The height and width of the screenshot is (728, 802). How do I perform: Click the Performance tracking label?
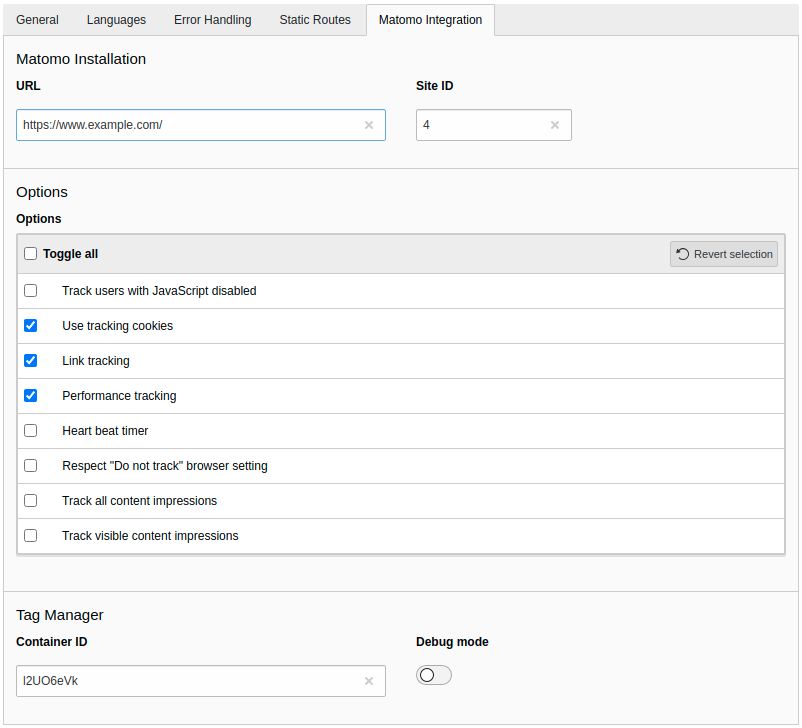pos(119,396)
